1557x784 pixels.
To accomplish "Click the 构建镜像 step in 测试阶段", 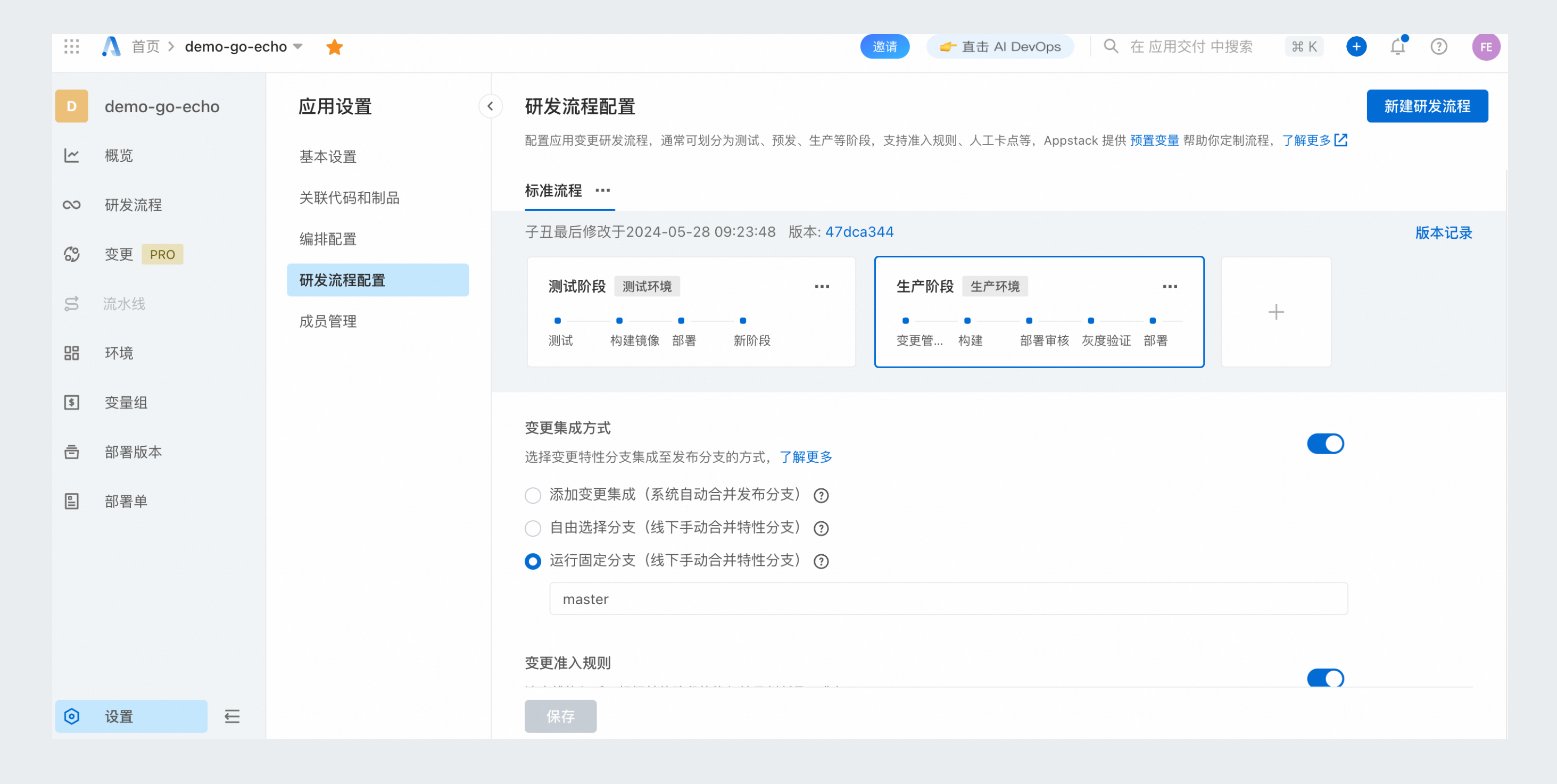I will click(634, 340).
